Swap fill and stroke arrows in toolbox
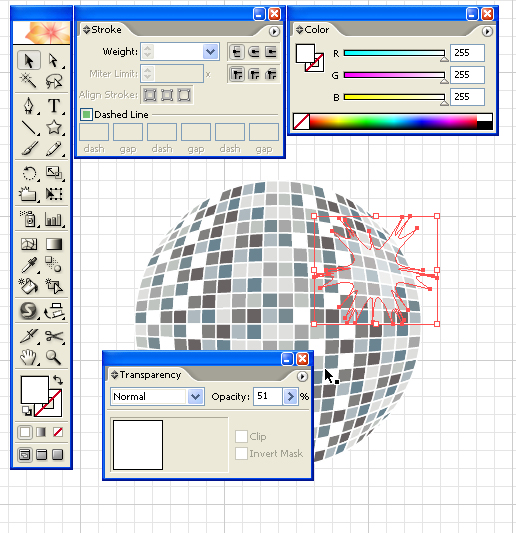 (x=58, y=380)
